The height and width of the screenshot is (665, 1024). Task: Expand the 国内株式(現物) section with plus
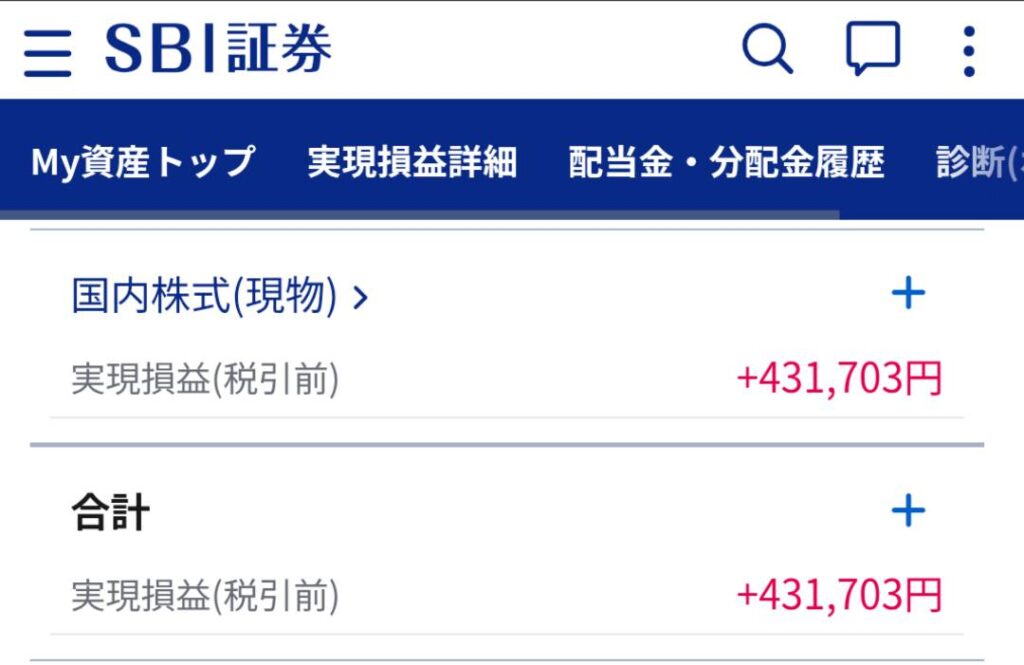908,294
